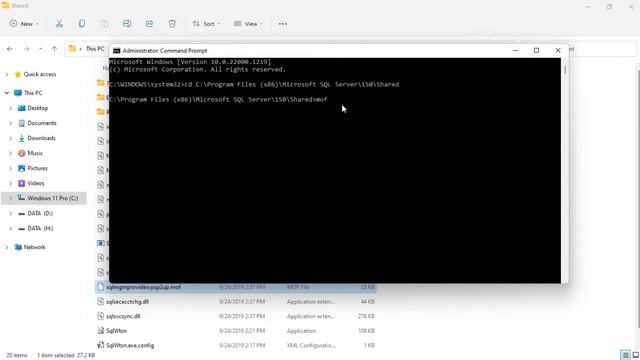640x360 pixels.
Task: Close the Command Prompt window
Action: click(558, 51)
